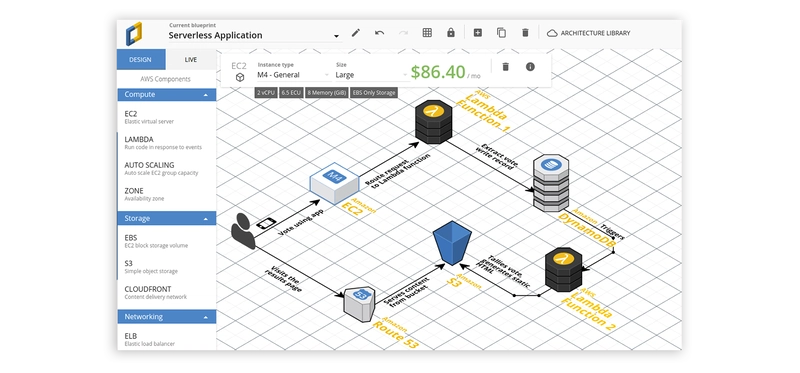Screen dimensions: 800x373
Task: Click the pencil edit blueprint icon
Action: click(x=356, y=33)
